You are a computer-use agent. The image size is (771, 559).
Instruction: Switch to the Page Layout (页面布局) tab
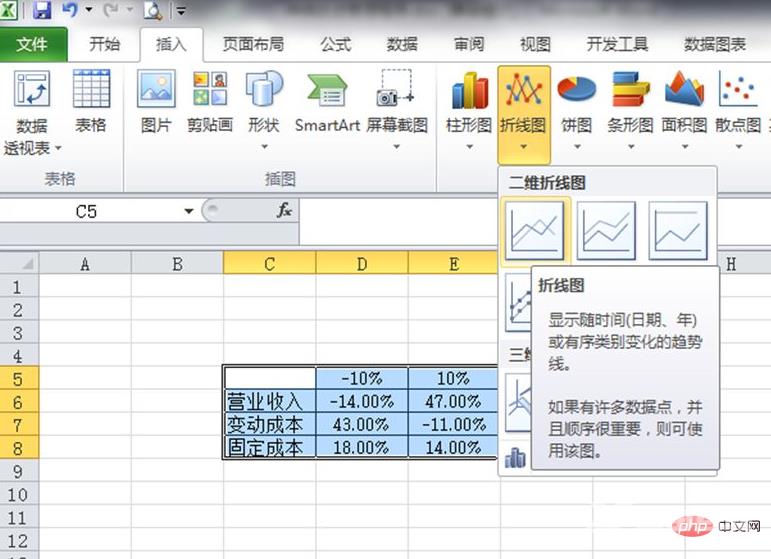tap(252, 45)
